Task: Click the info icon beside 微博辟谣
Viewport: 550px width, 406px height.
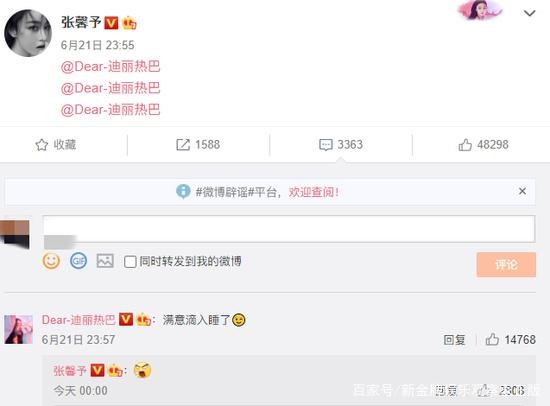Action: (x=183, y=191)
